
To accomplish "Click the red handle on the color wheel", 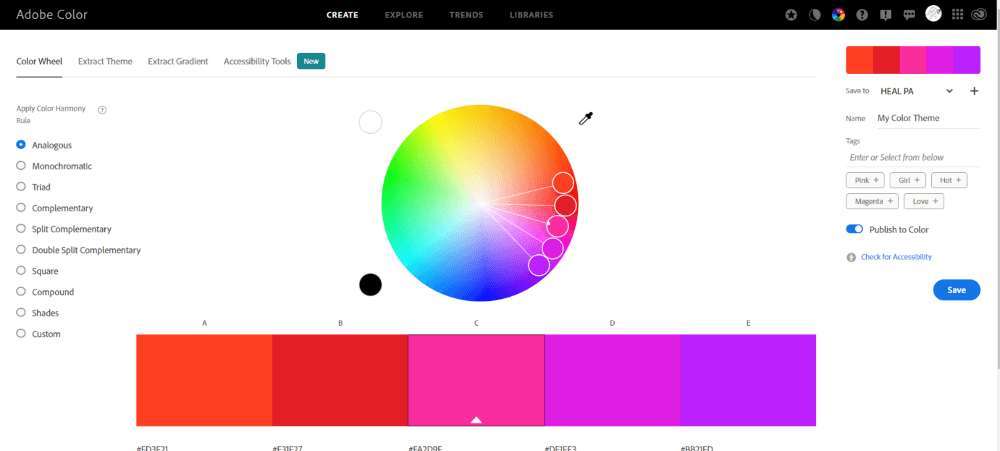I will point(566,205).
